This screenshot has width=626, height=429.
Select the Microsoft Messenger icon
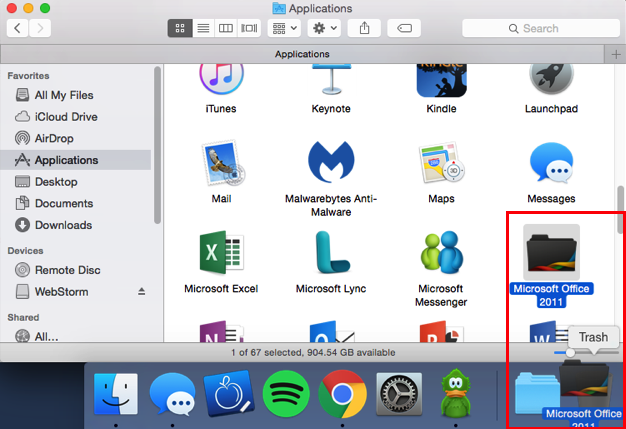(441, 252)
